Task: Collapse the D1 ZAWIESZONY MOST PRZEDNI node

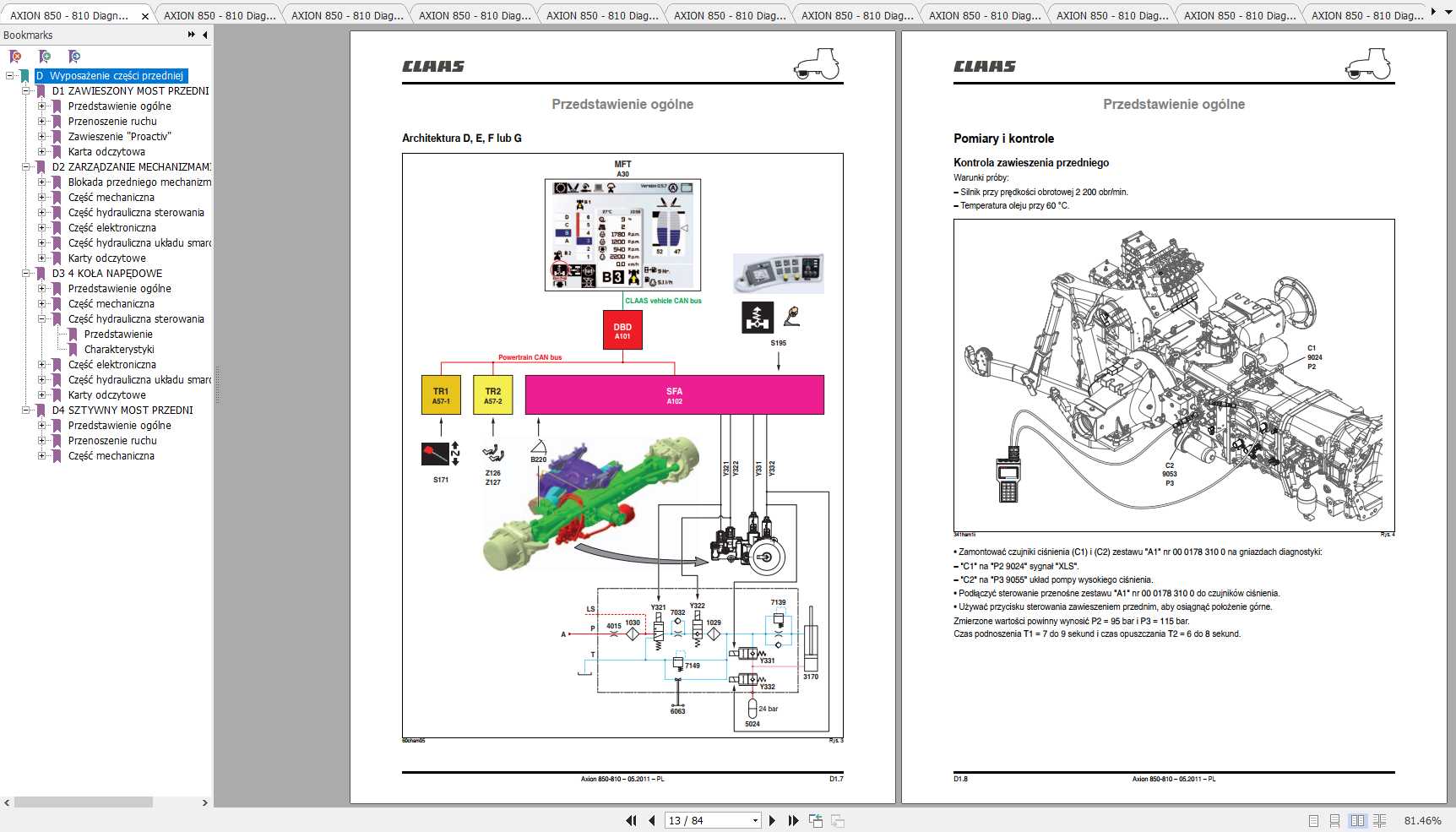Action: tap(26, 90)
